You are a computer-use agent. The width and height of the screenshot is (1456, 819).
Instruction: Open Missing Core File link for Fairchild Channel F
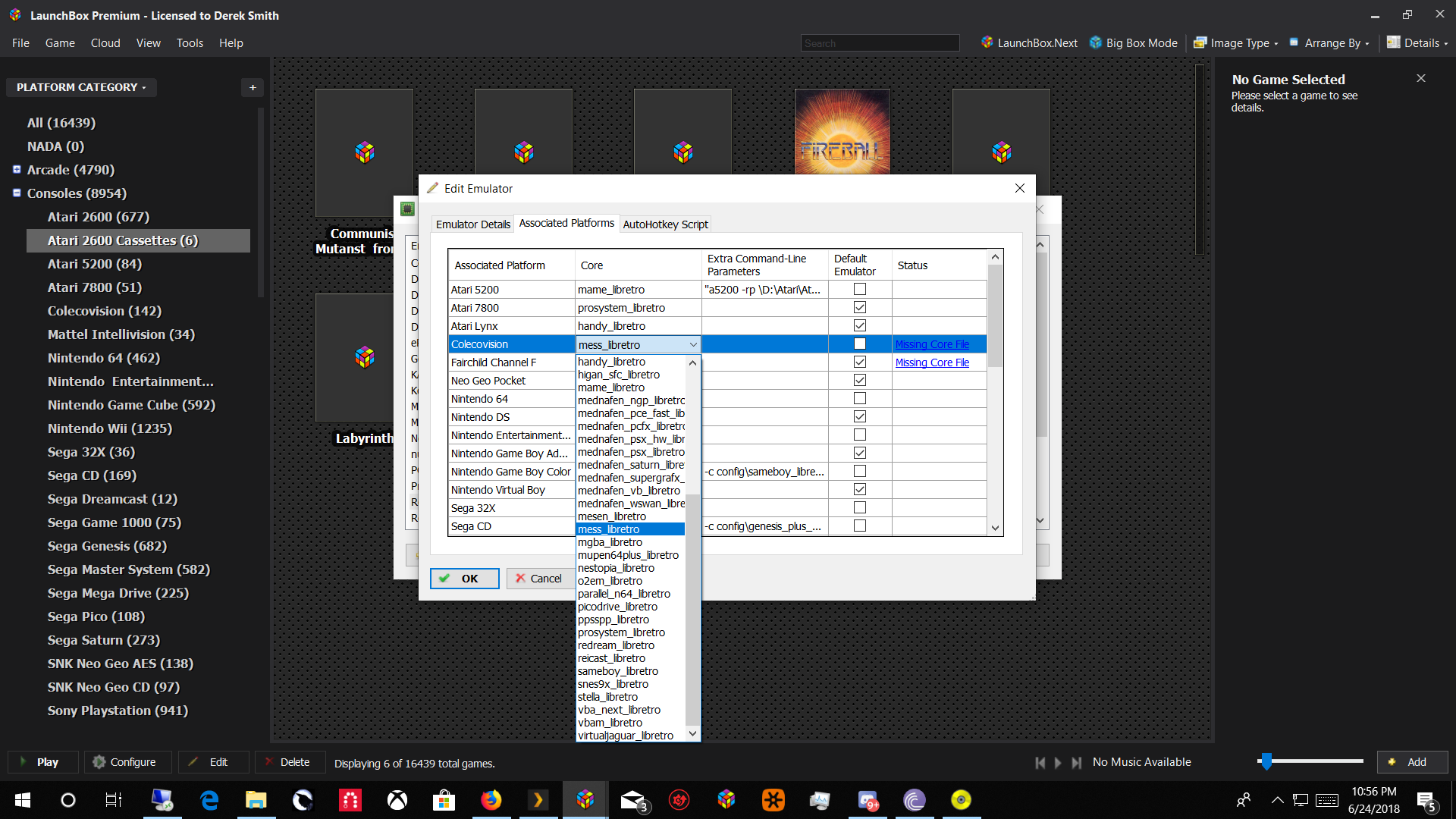point(932,362)
